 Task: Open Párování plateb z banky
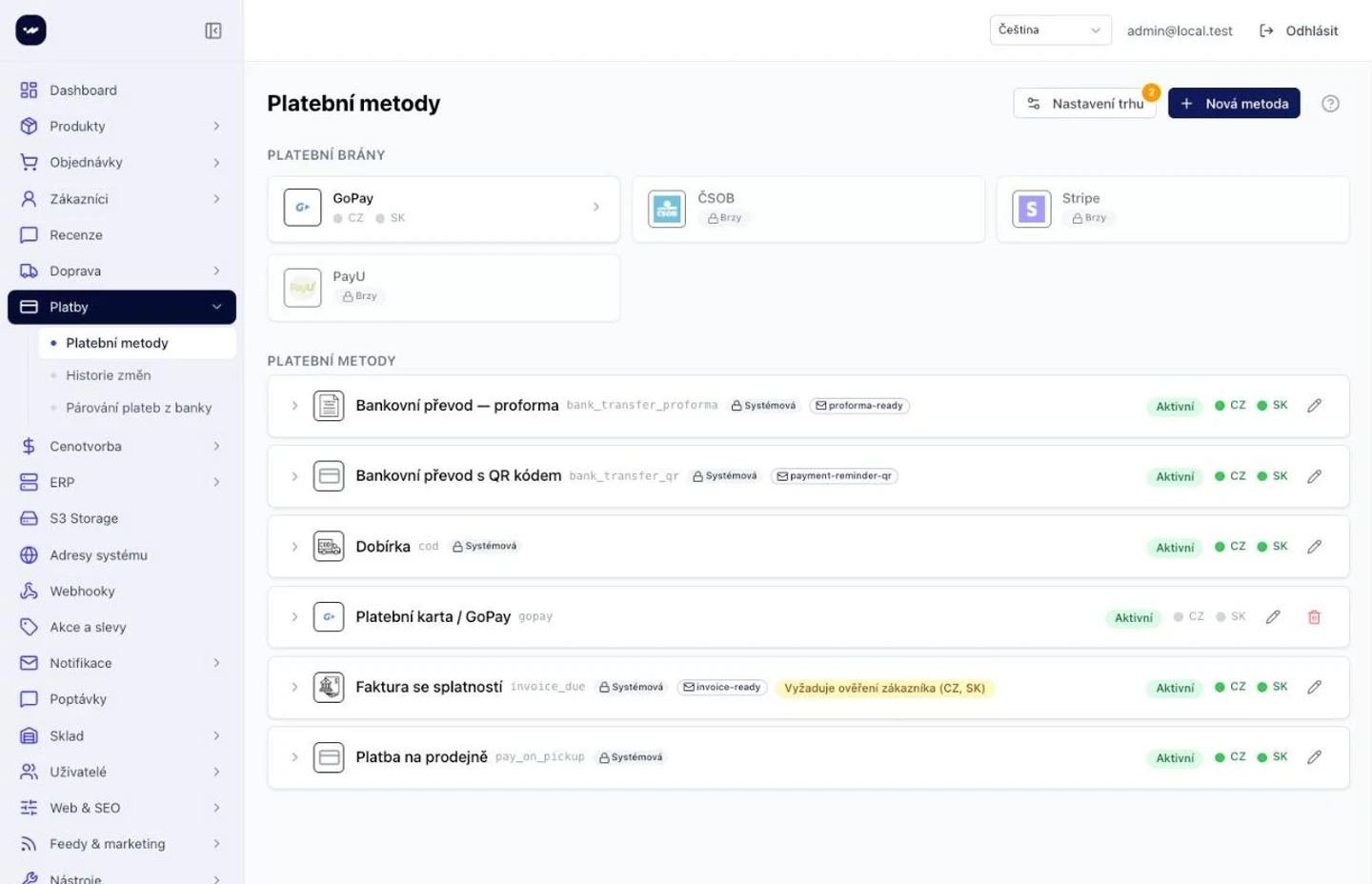(137, 408)
